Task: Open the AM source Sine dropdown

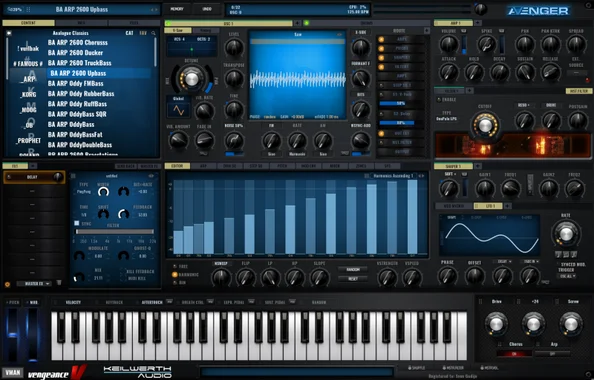Action: pos(323,154)
